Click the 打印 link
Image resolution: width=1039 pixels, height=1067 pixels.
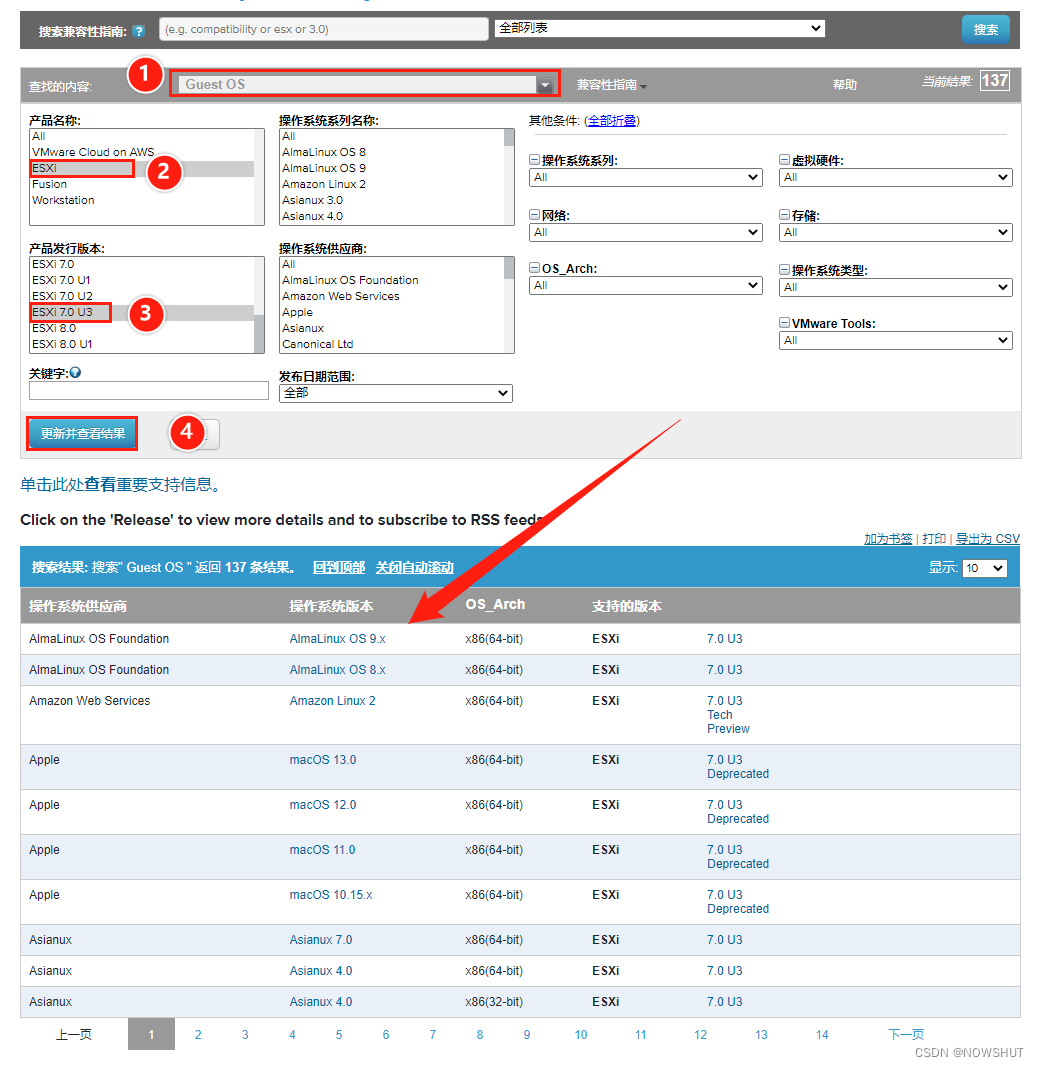click(934, 539)
